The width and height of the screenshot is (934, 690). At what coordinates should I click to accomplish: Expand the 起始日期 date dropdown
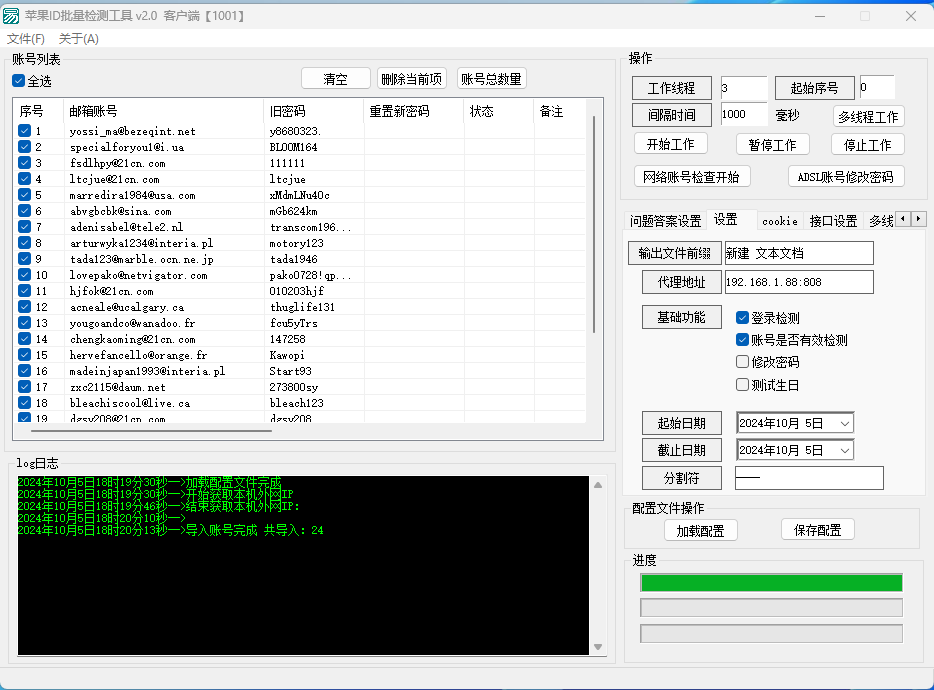tap(844, 424)
